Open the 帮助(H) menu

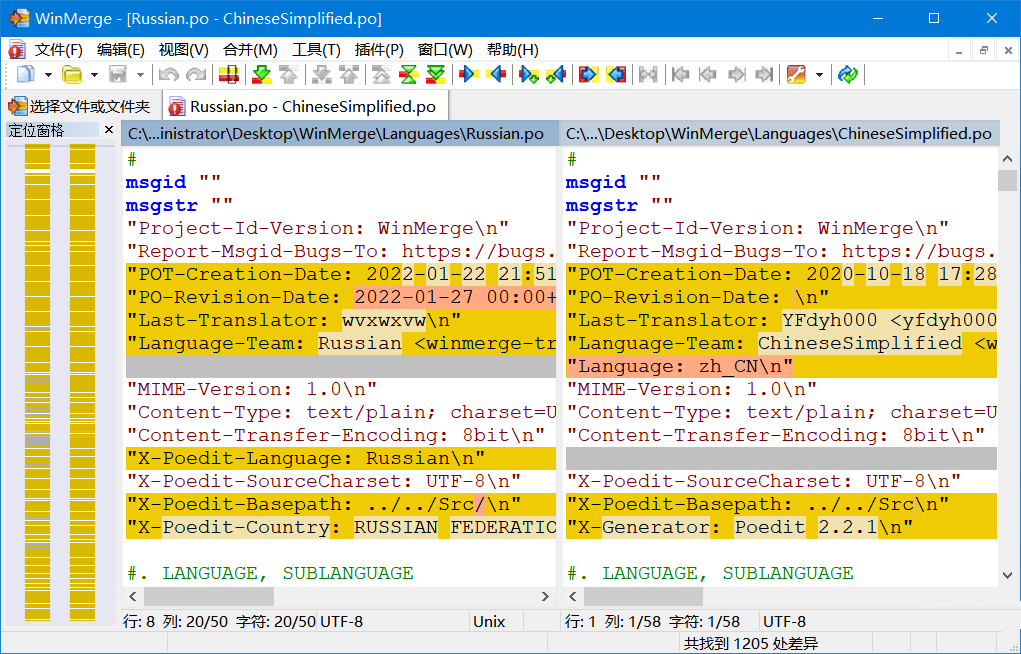point(512,50)
